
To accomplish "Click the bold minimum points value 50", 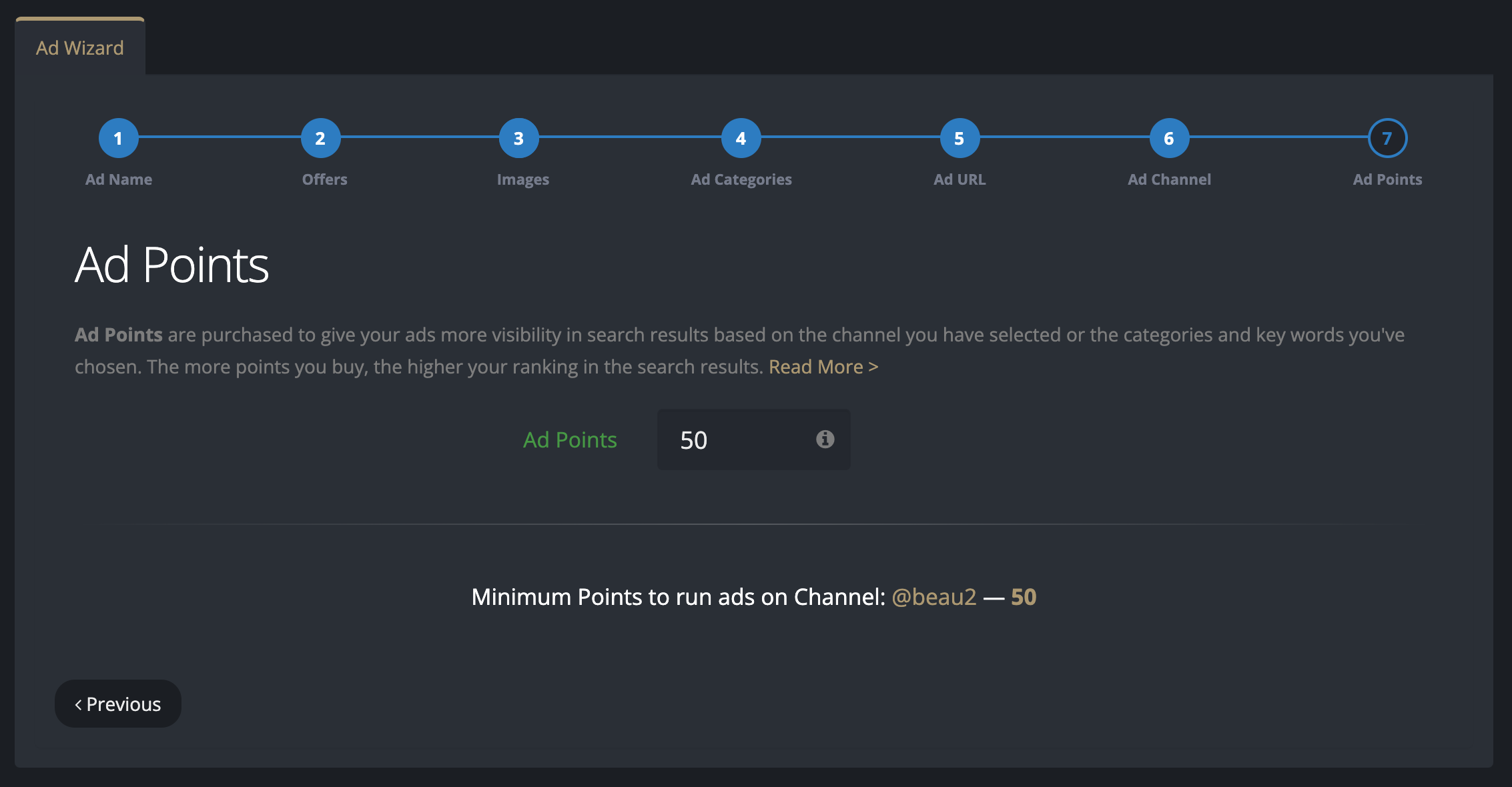I will pyautogui.click(x=1024, y=597).
